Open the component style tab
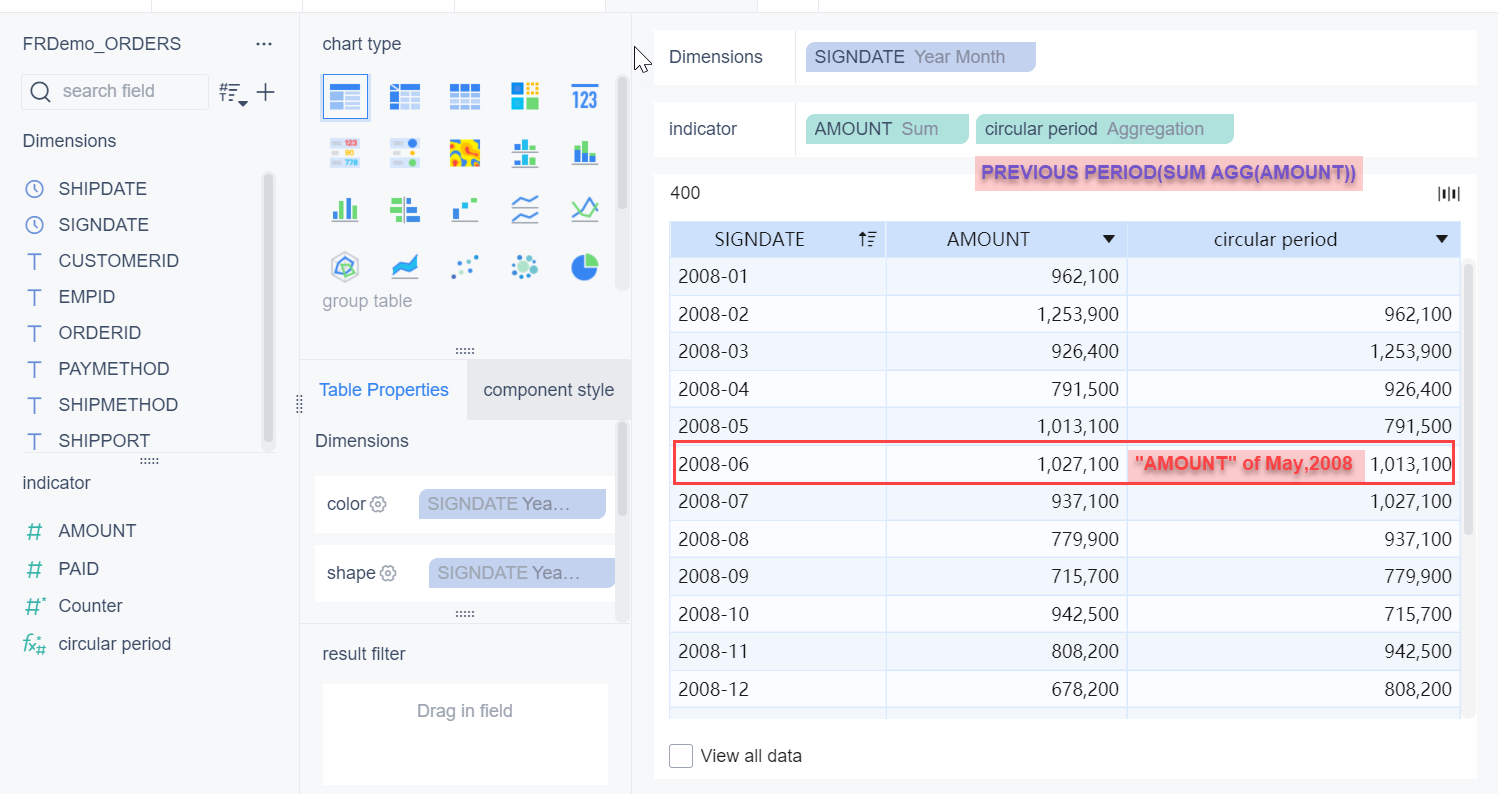1498x794 pixels. (x=549, y=390)
